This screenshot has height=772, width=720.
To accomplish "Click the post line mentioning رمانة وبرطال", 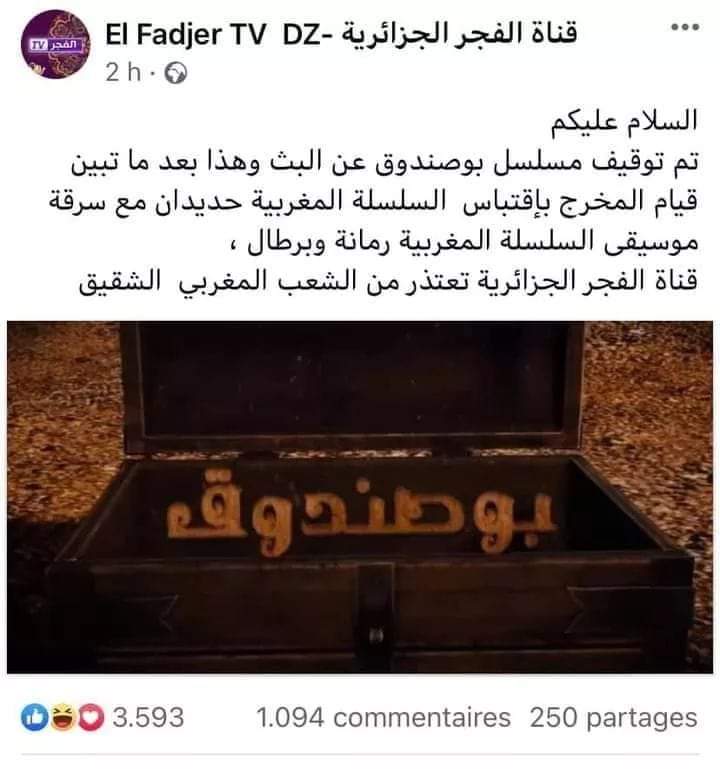I will (x=464, y=242).
